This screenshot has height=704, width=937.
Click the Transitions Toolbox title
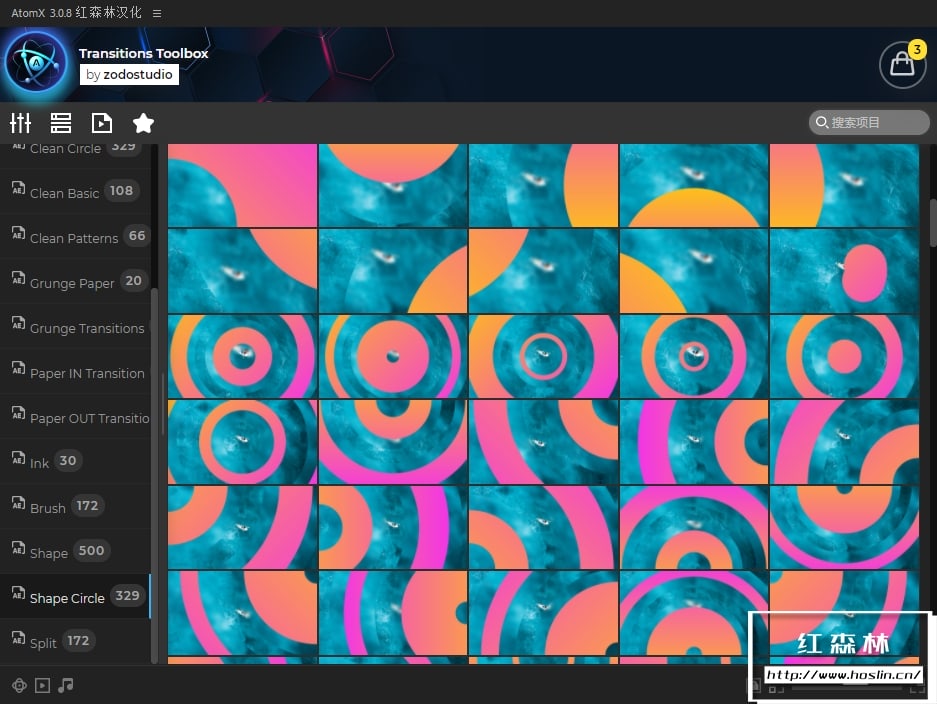pos(143,53)
